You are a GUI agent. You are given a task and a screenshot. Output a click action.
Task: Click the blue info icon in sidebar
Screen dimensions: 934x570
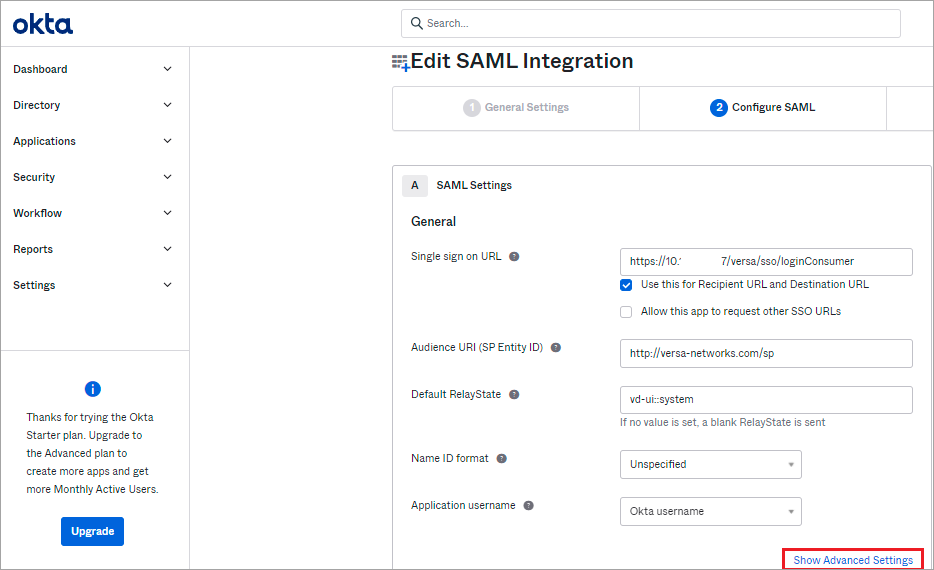[x=92, y=389]
